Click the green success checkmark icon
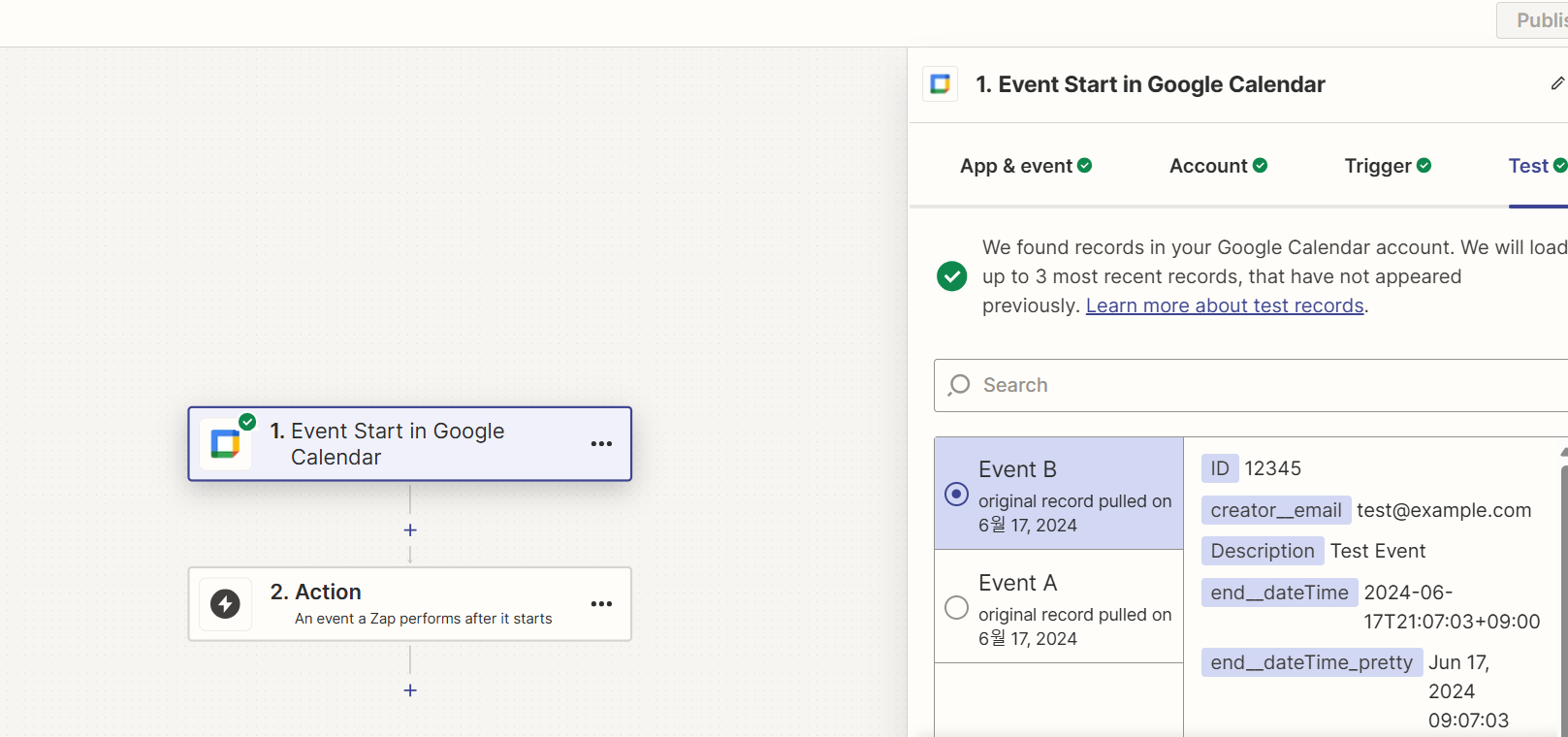Viewport: 1568px width, 737px height. (x=952, y=276)
